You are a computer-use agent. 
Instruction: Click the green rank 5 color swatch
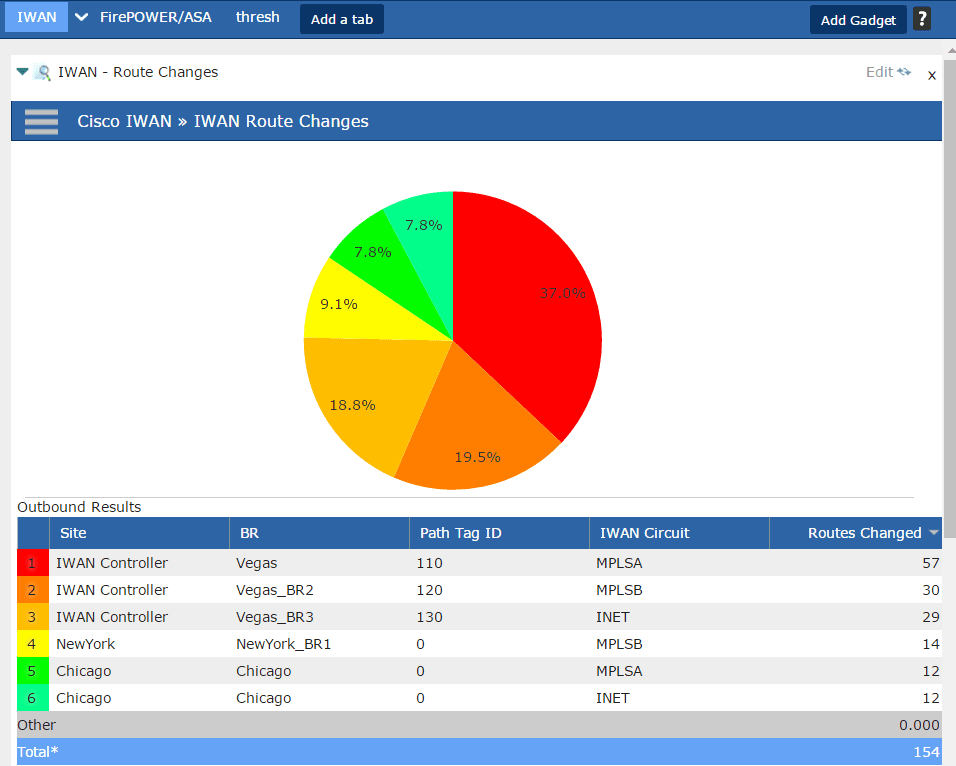32,671
